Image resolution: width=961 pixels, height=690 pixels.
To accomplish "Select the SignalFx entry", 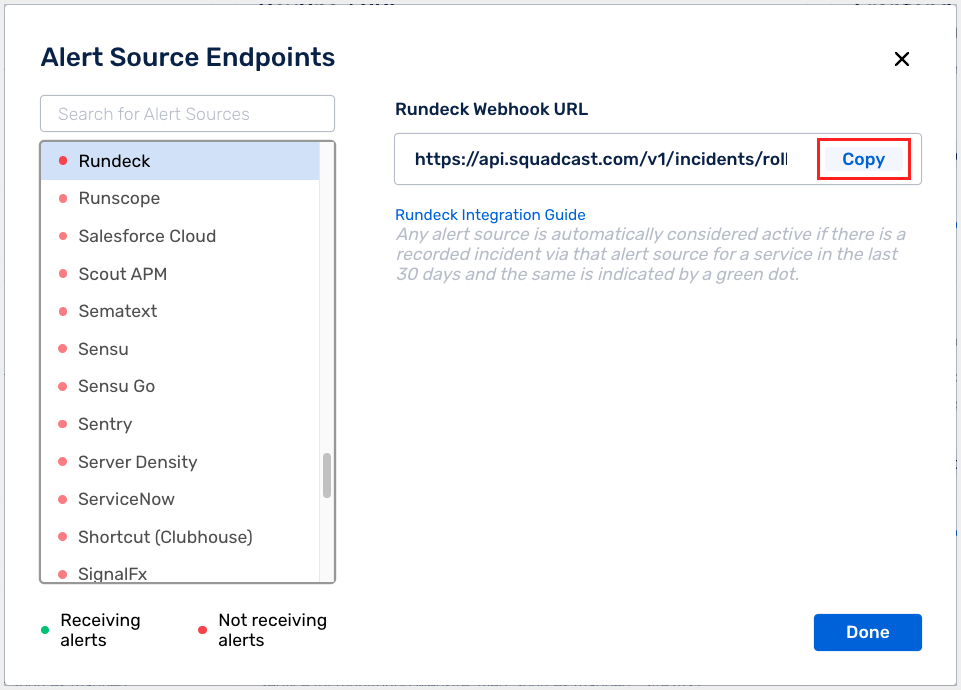I will coord(110,573).
